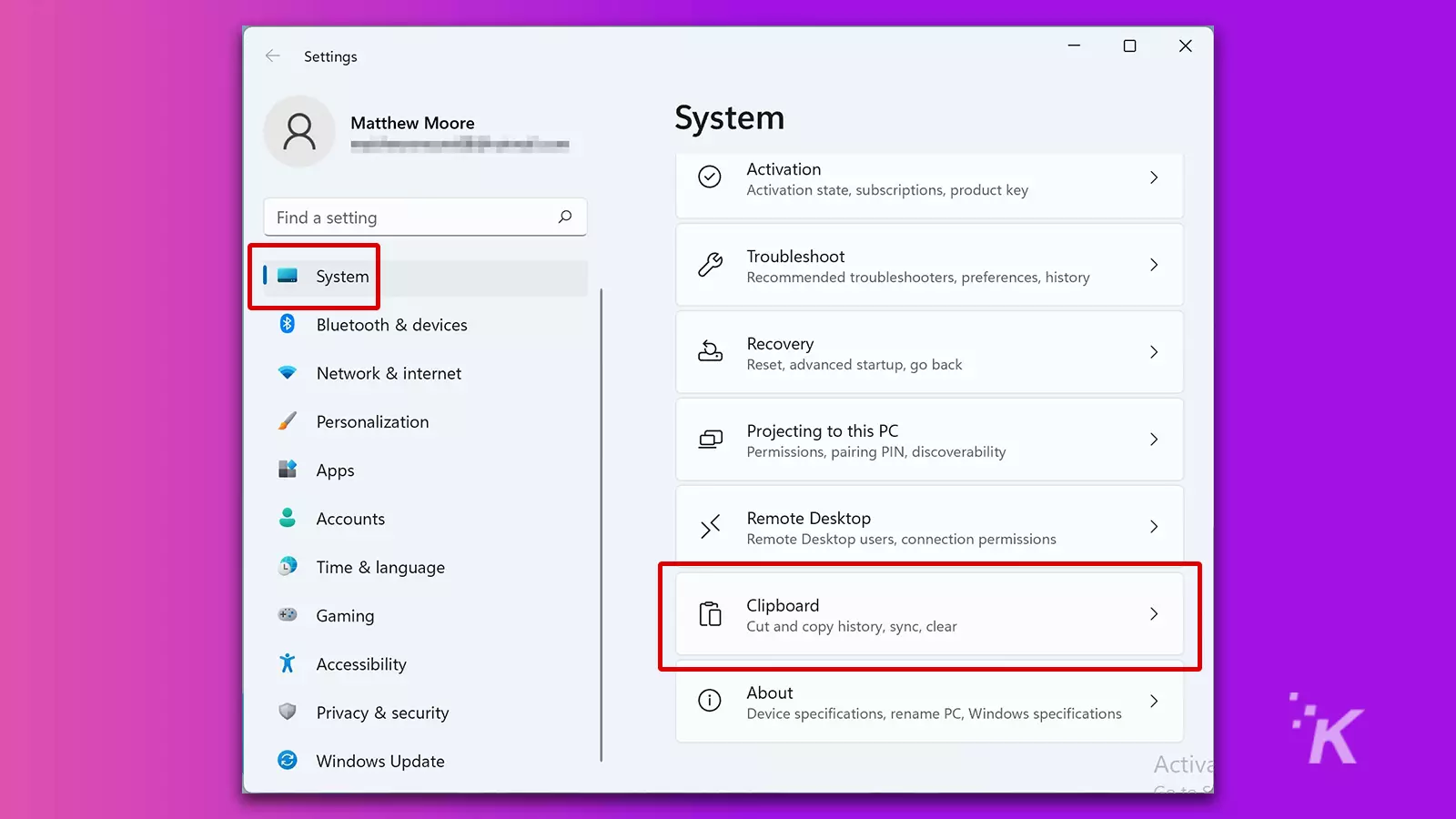
Task: Maximize the Settings window
Action: pos(1129,45)
